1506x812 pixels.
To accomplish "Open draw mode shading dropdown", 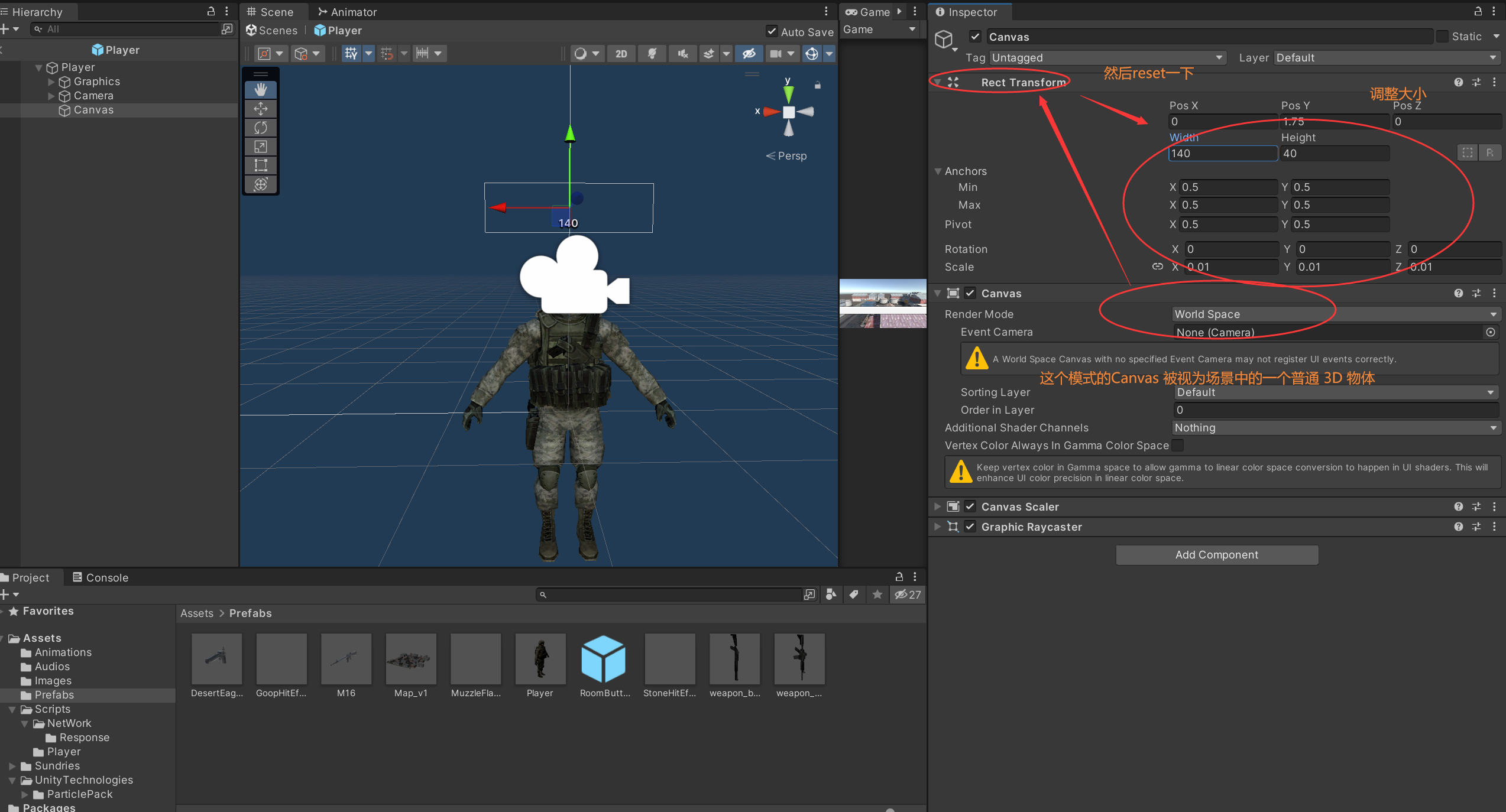I will (x=587, y=54).
